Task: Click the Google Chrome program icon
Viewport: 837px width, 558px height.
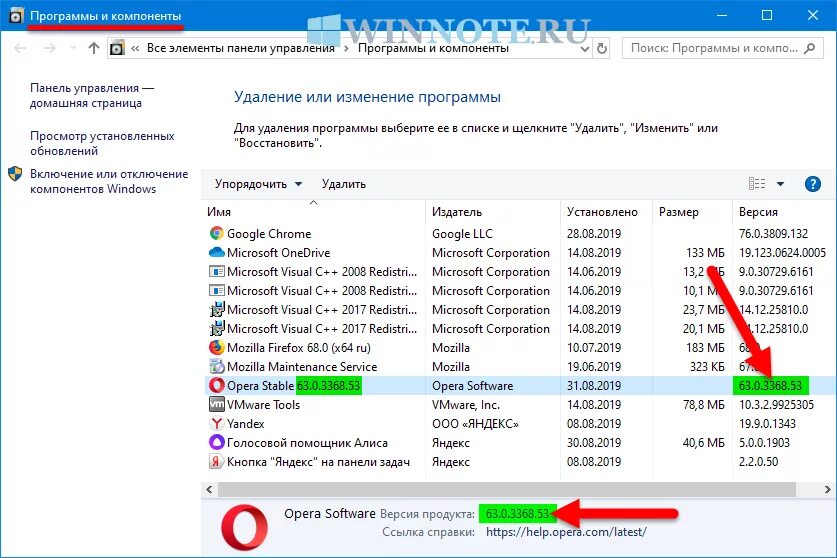Action: (x=216, y=233)
